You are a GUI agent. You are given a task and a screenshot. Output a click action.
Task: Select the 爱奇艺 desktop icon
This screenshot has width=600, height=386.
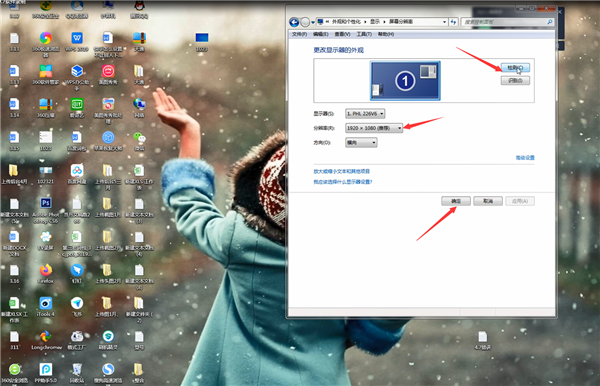(77, 108)
